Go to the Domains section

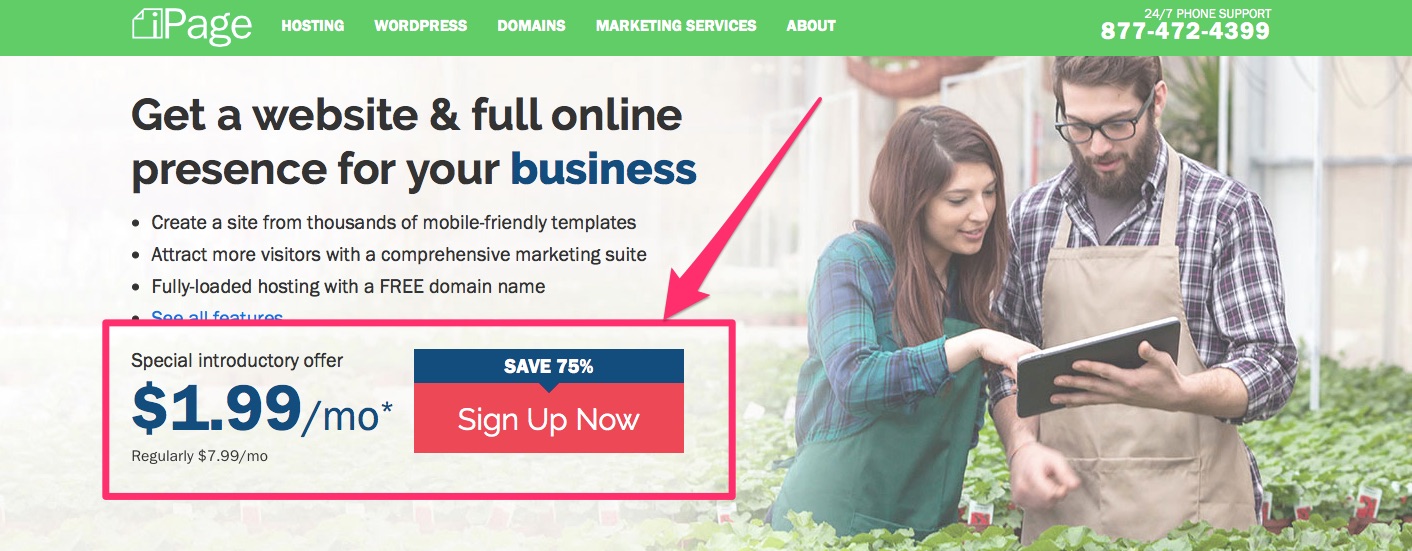pos(531,26)
